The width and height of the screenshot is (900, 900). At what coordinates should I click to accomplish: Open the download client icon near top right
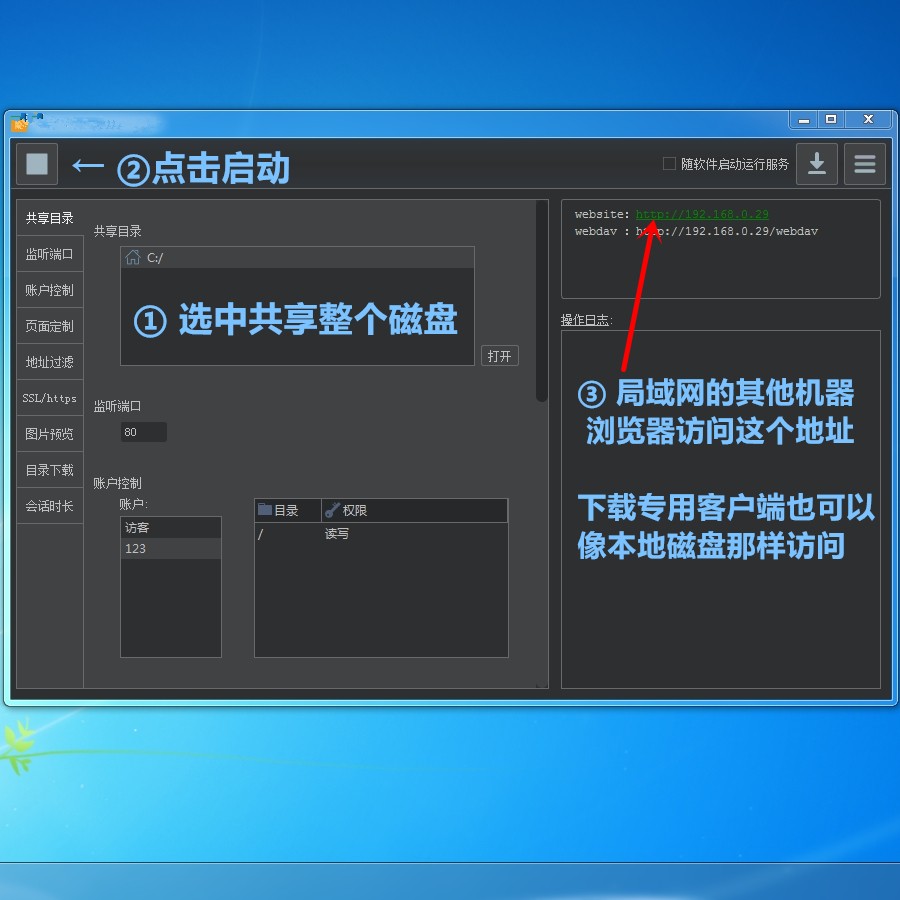point(816,164)
